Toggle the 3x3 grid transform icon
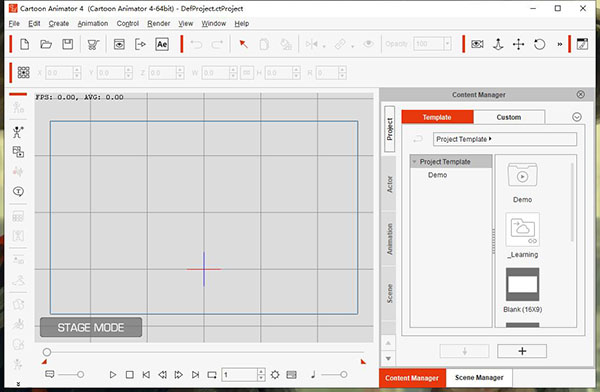This screenshot has height=392, width=600. click(23, 72)
